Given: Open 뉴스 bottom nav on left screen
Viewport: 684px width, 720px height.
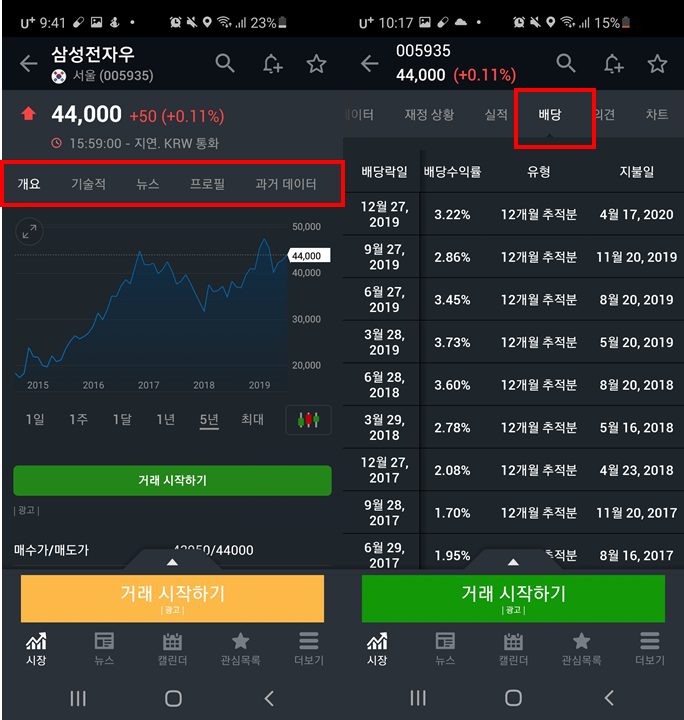Looking at the screenshot, I should coord(104,649).
